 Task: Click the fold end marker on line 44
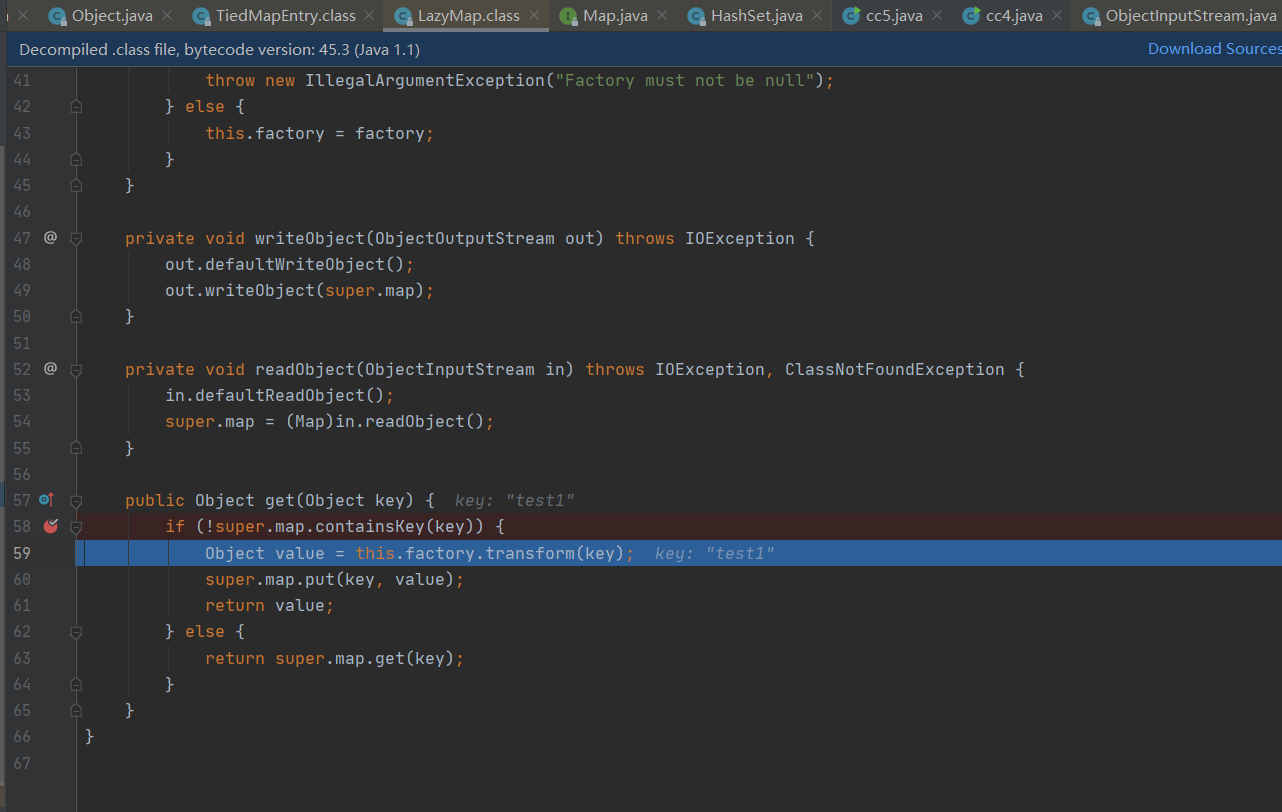[x=76, y=159]
